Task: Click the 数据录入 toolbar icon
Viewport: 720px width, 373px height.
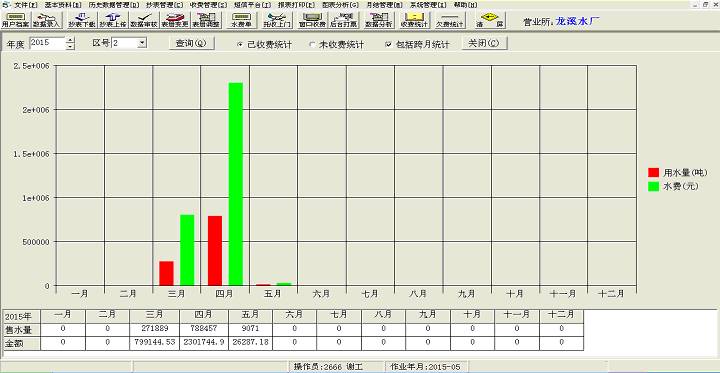Action: [x=47, y=20]
